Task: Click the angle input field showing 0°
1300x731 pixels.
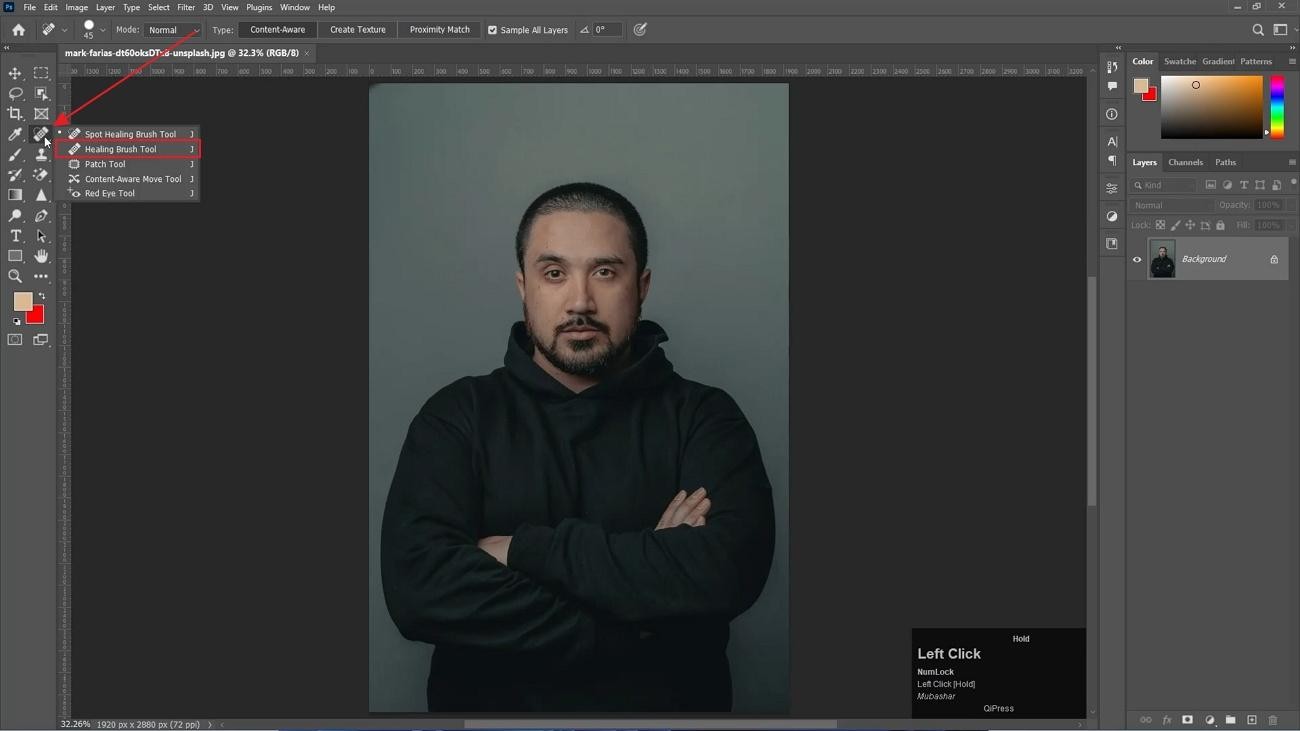Action: (x=605, y=30)
